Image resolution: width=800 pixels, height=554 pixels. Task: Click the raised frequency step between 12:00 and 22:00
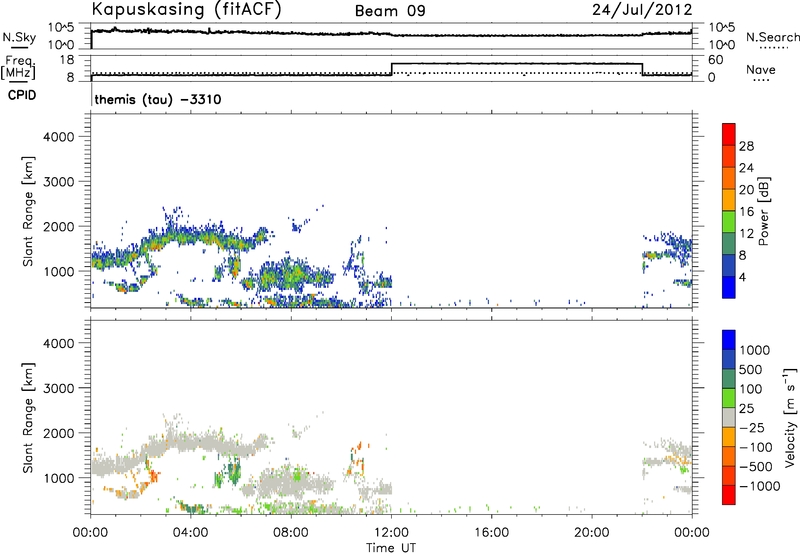point(517,64)
